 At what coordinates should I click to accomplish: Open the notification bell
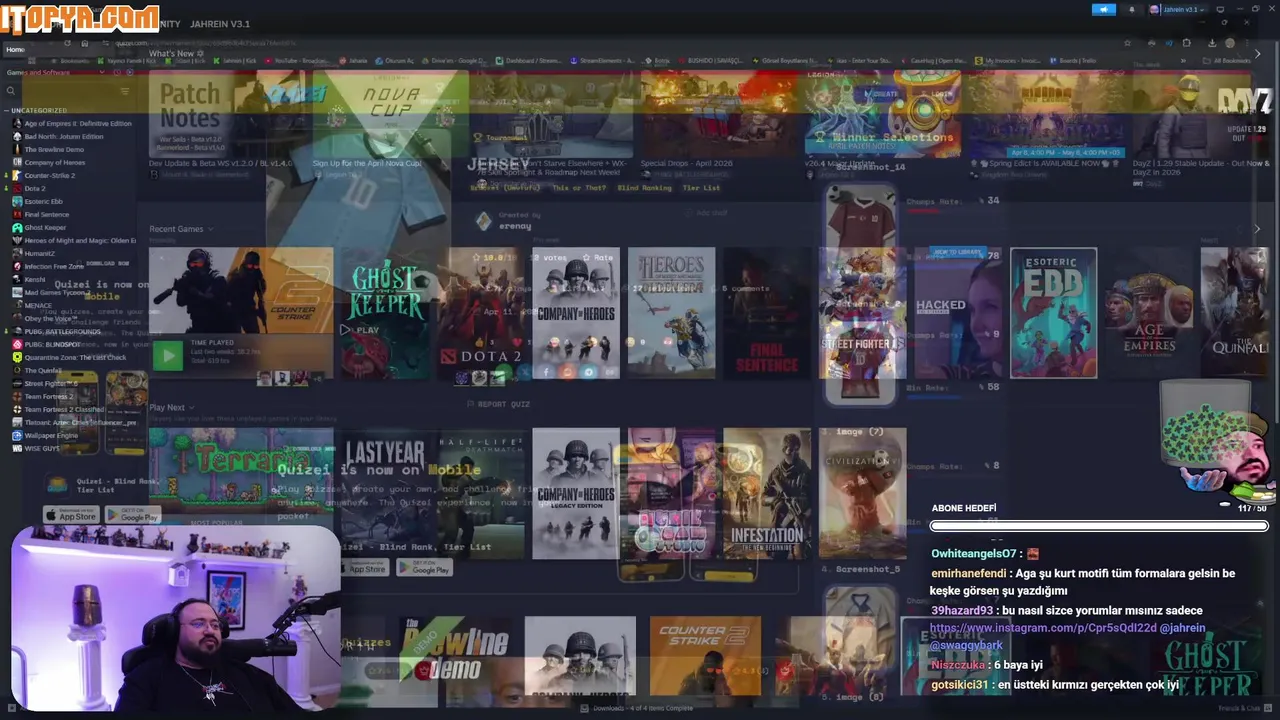pos(1132,10)
